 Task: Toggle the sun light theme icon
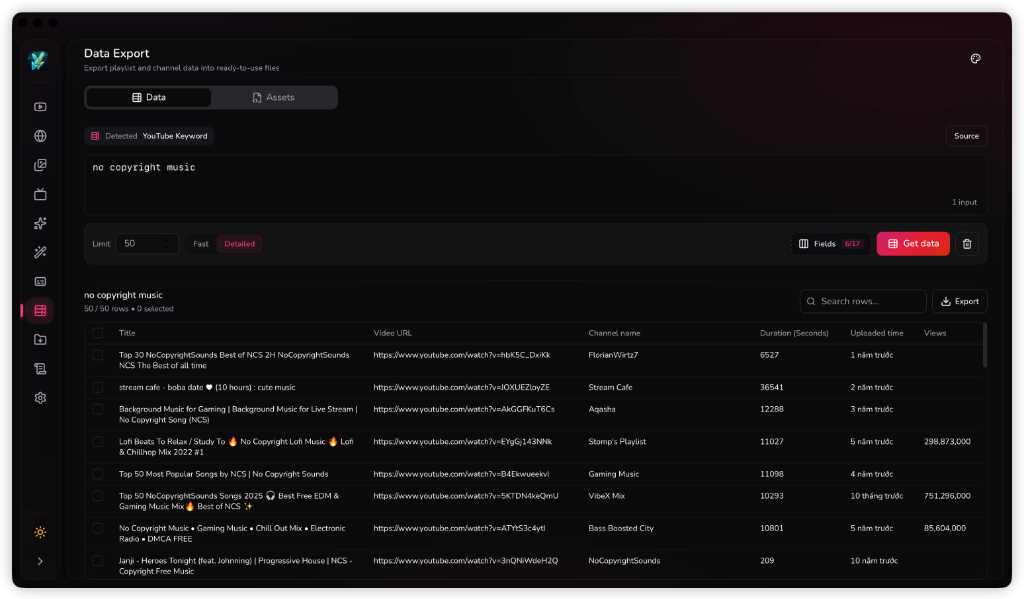(40, 532)
